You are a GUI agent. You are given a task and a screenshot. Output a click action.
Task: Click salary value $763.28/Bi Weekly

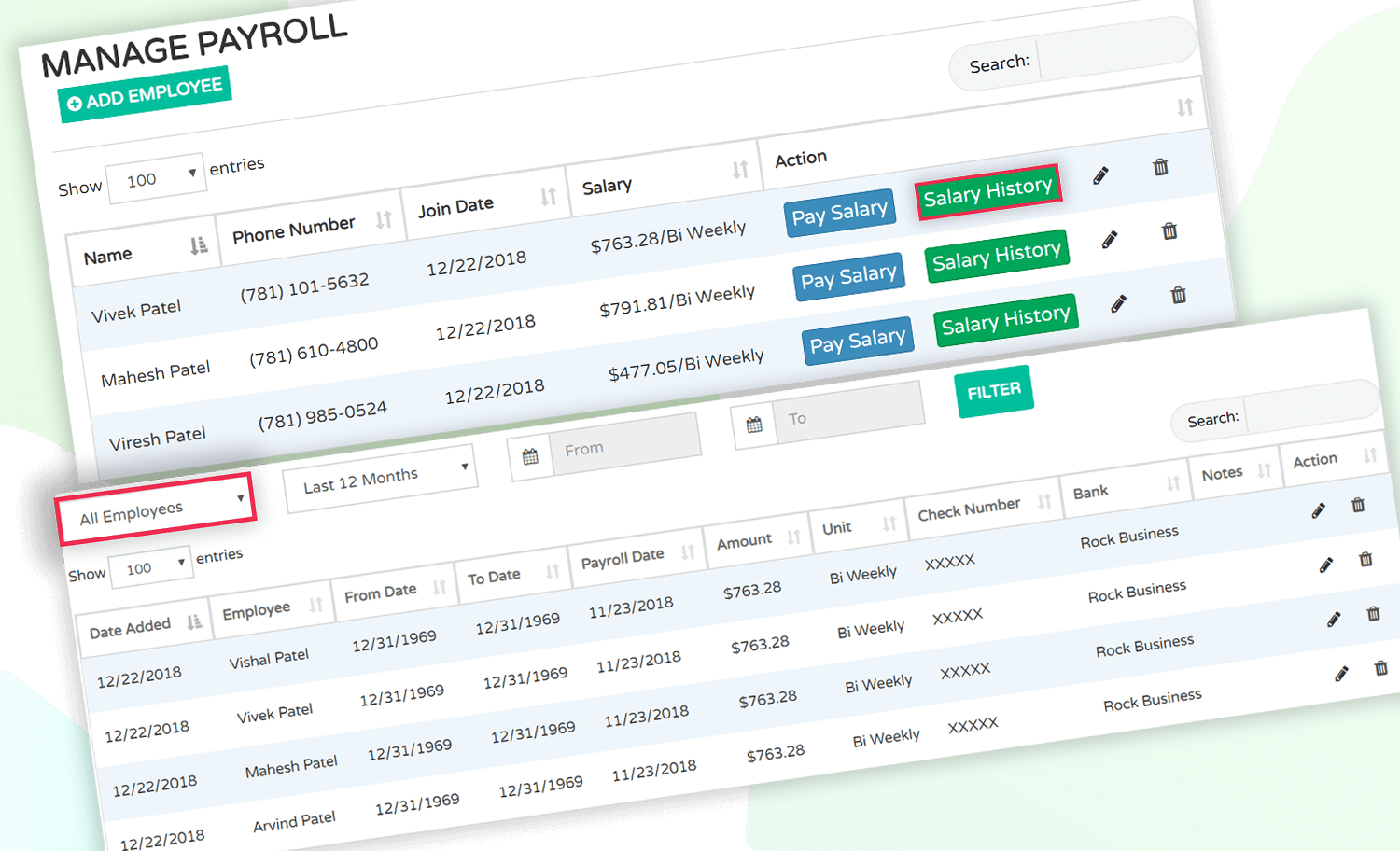click(667, 237)
